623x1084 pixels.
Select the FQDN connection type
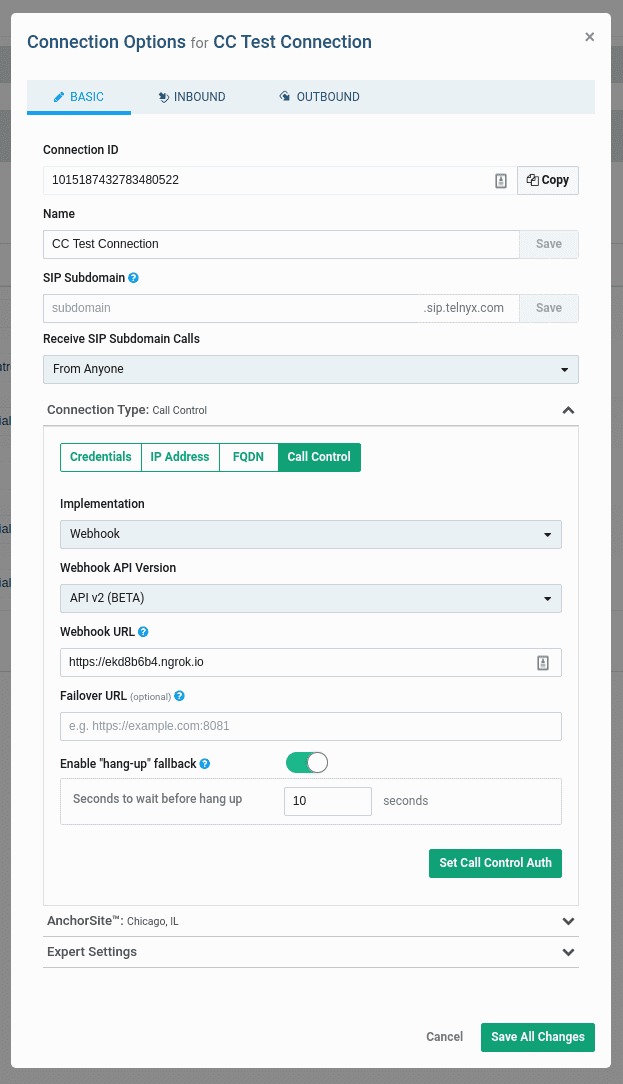248,457
